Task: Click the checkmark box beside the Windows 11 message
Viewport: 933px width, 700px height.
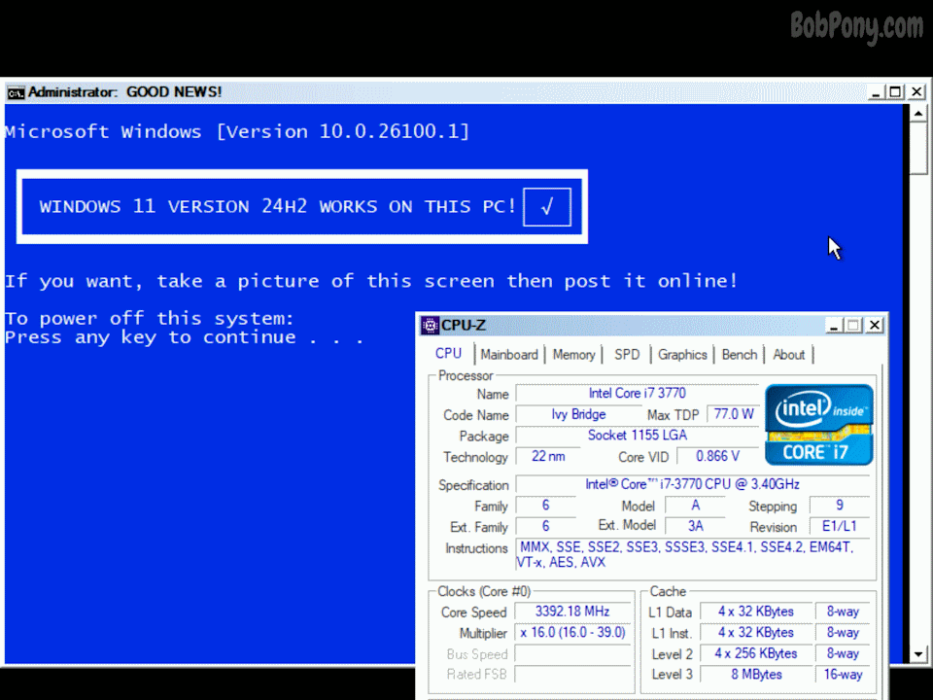Action: (x=547, y=206)
